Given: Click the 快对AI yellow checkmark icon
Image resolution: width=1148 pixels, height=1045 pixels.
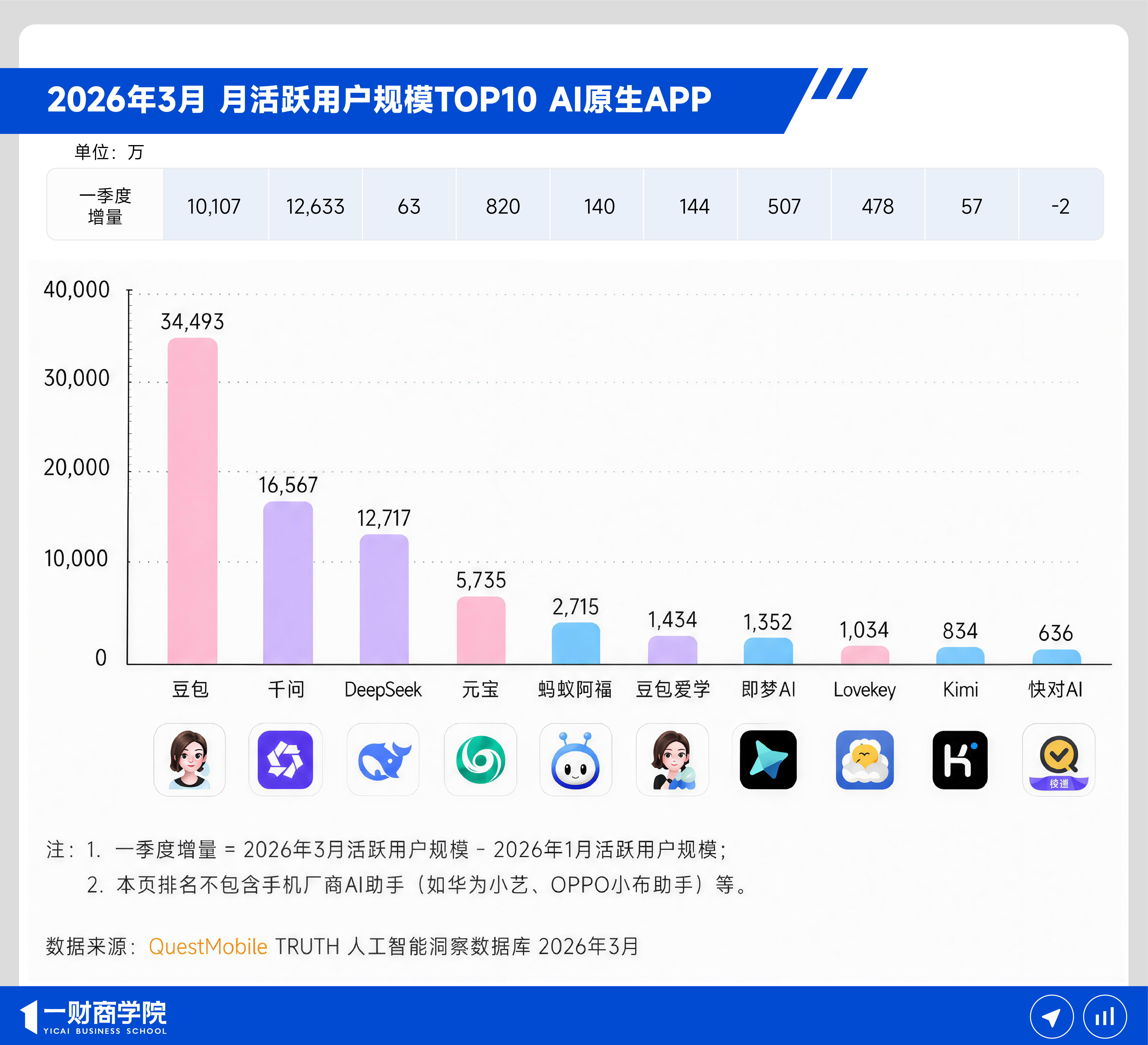Looking at the screenshot, I should [1058, 759].
